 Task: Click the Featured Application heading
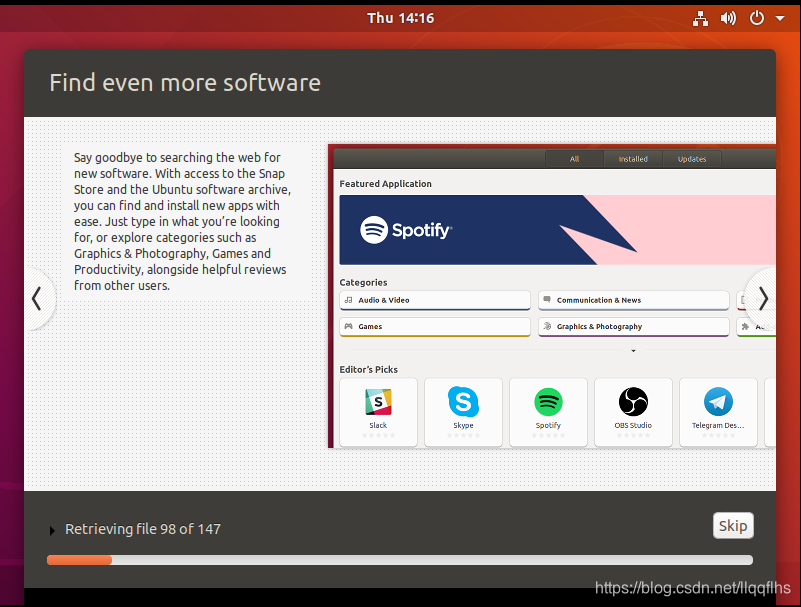[x=386, y=184]
